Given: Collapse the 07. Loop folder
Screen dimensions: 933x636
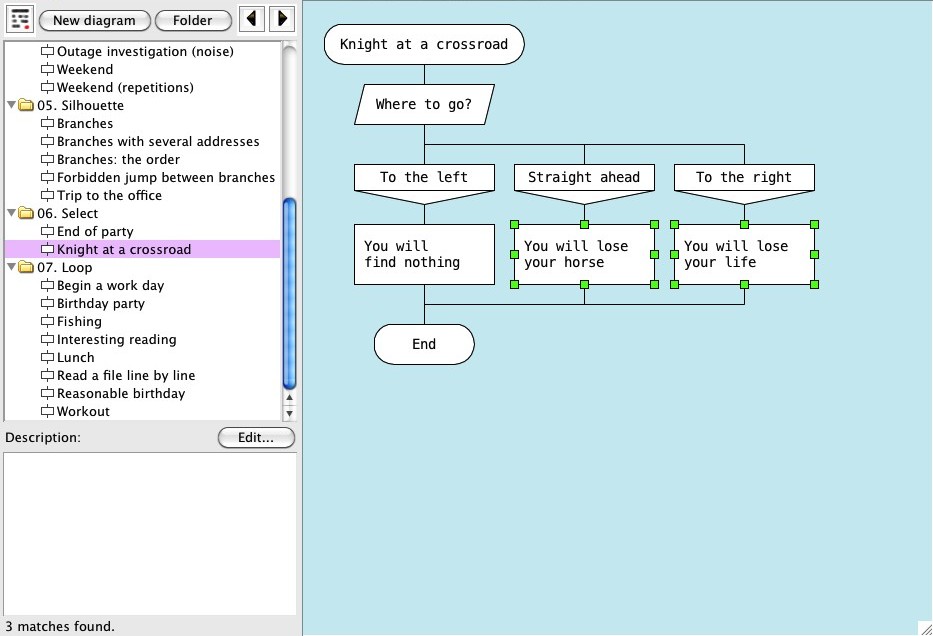Looking at the screenshot, I should tap(12, 268).
